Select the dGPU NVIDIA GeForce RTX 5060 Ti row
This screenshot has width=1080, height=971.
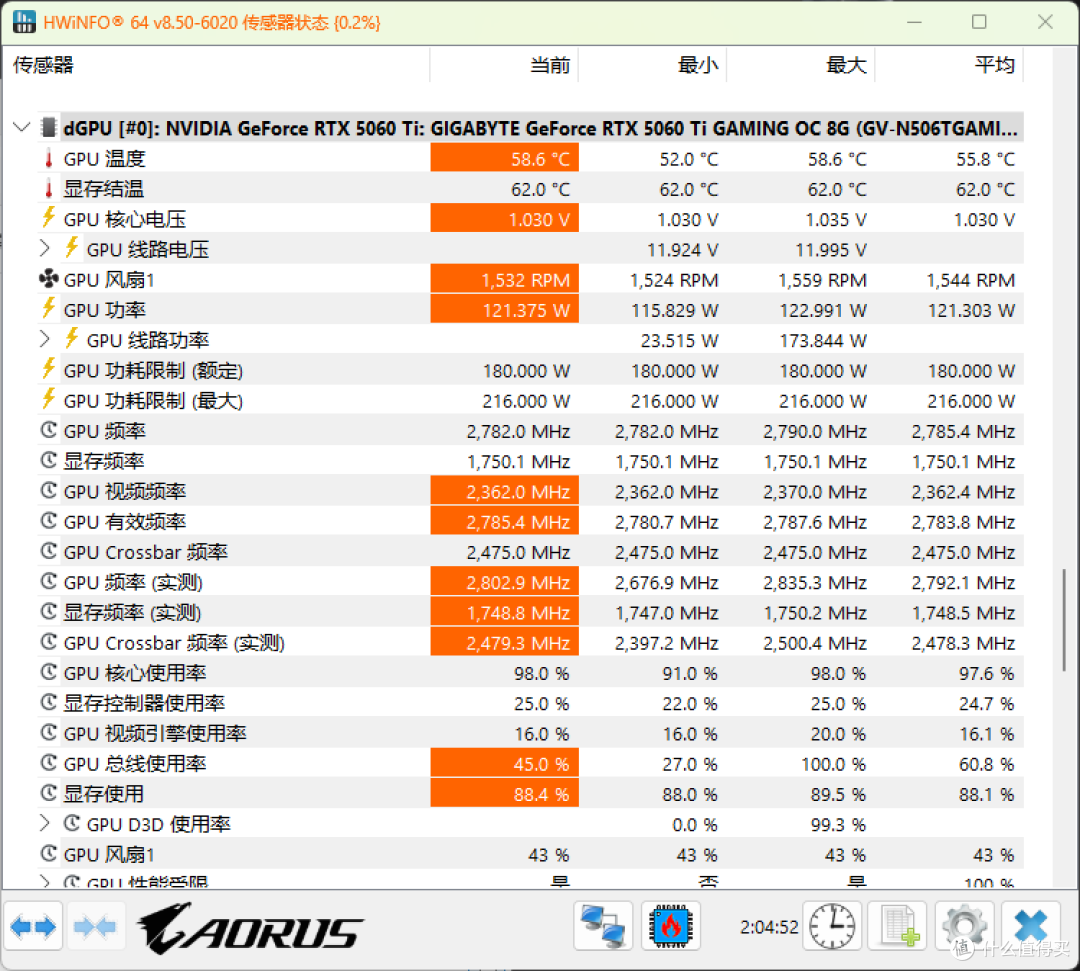(x=531, y=128)
